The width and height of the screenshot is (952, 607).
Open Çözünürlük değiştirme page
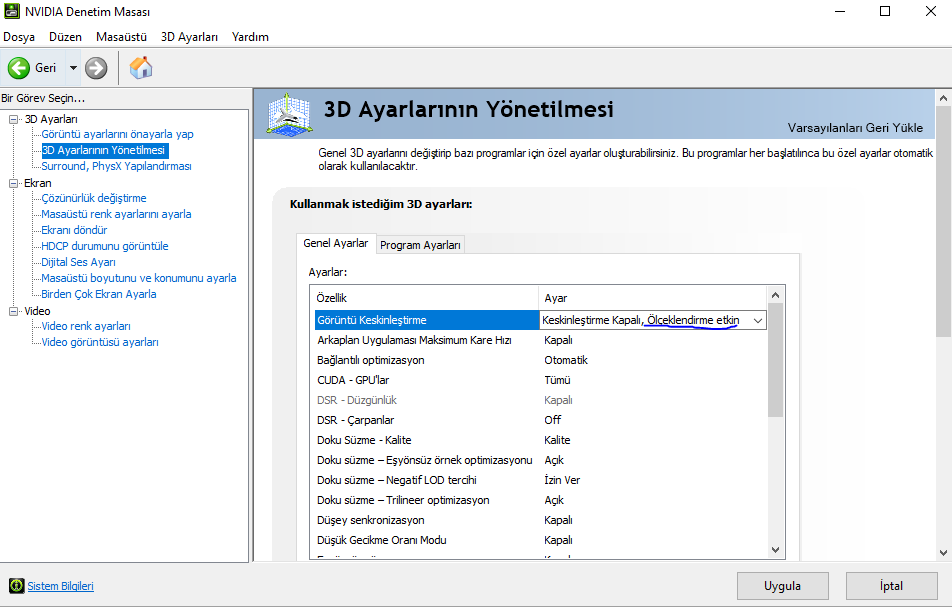pyautogui.click(x=94, y=198)
